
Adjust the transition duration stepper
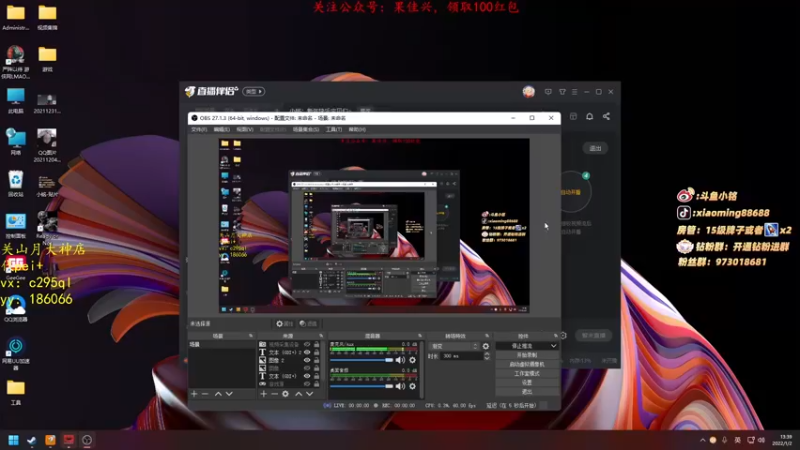(x=486, y=356)
